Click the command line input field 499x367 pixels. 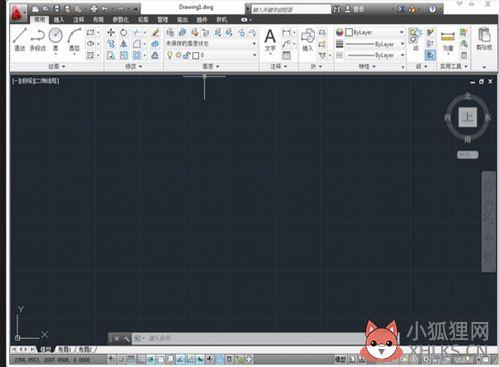pyautogui.click(x=248, y=338)
